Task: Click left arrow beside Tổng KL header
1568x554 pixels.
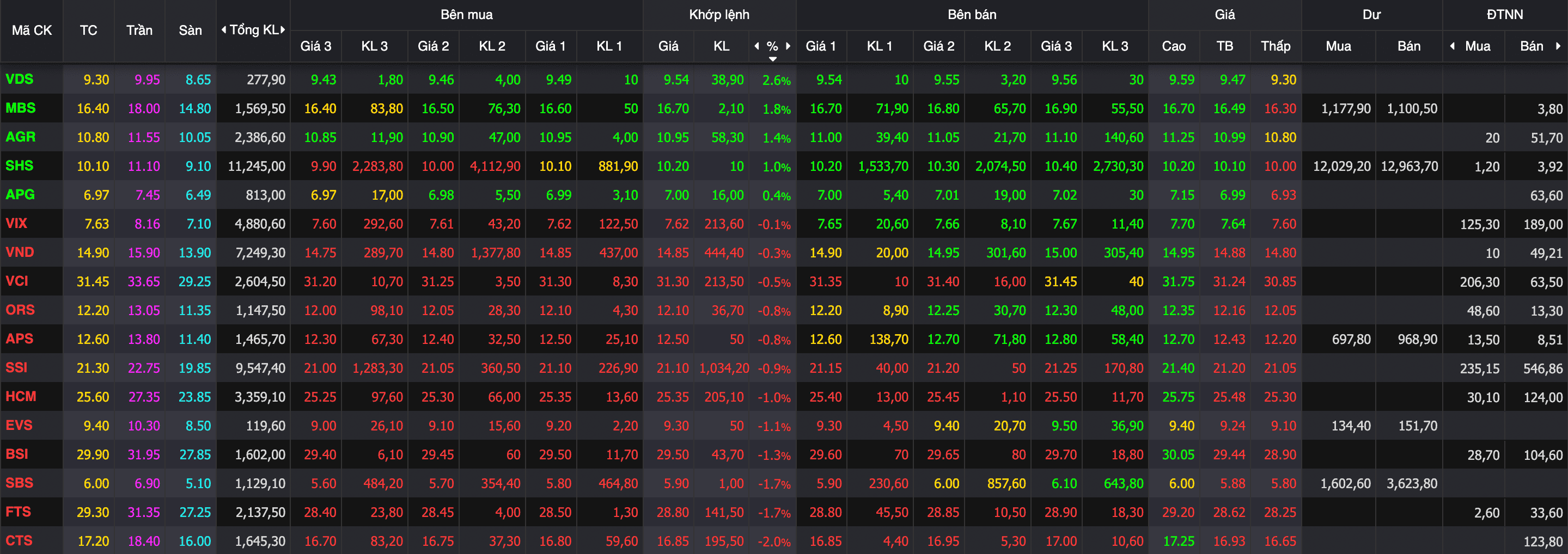Action: point(223,30)
